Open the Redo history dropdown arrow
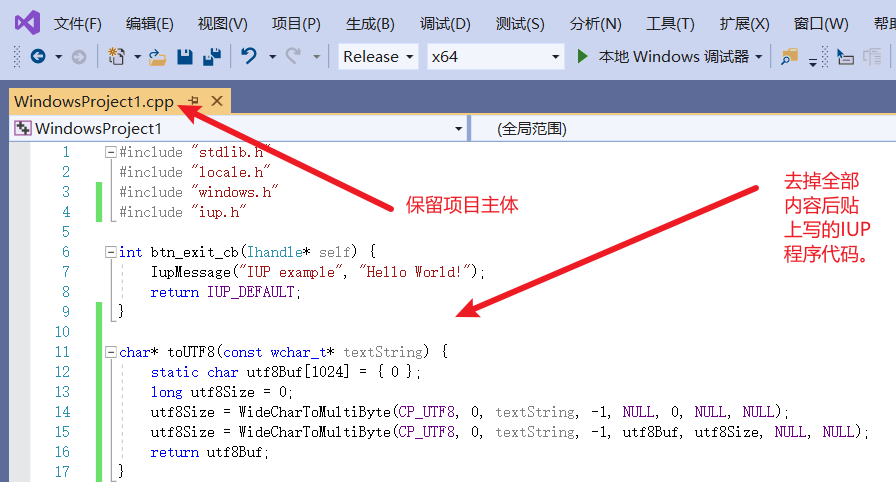This screenshot has width=896, height=482. pyautogui.click(x=317, y=57)
